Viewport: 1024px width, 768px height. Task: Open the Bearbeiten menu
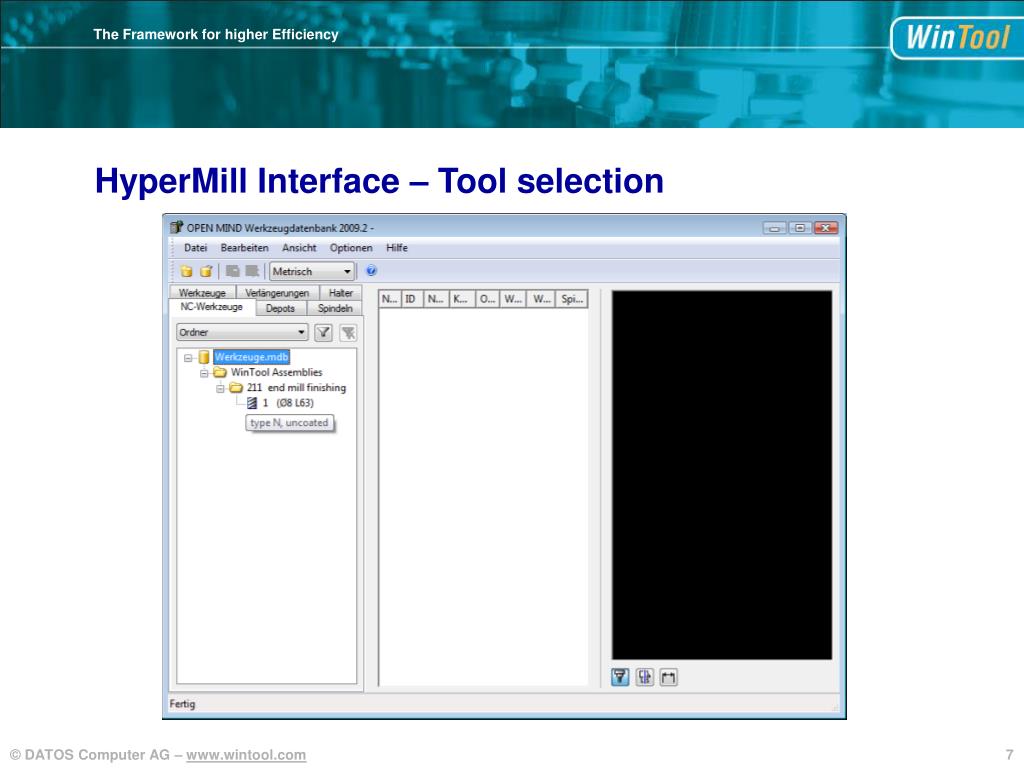pos(244,248)
